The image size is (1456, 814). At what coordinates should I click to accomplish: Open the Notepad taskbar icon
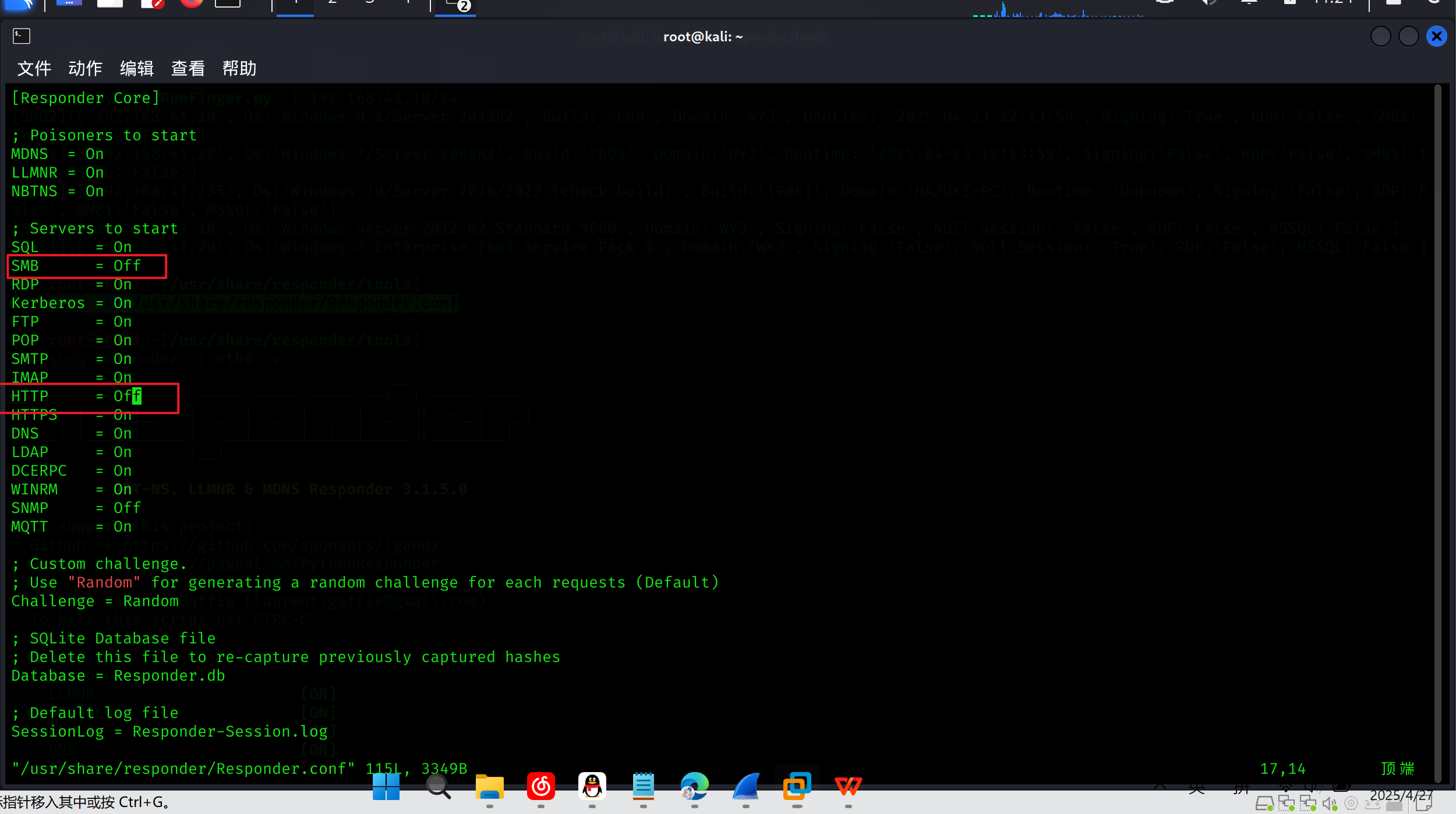coord(643,787)
